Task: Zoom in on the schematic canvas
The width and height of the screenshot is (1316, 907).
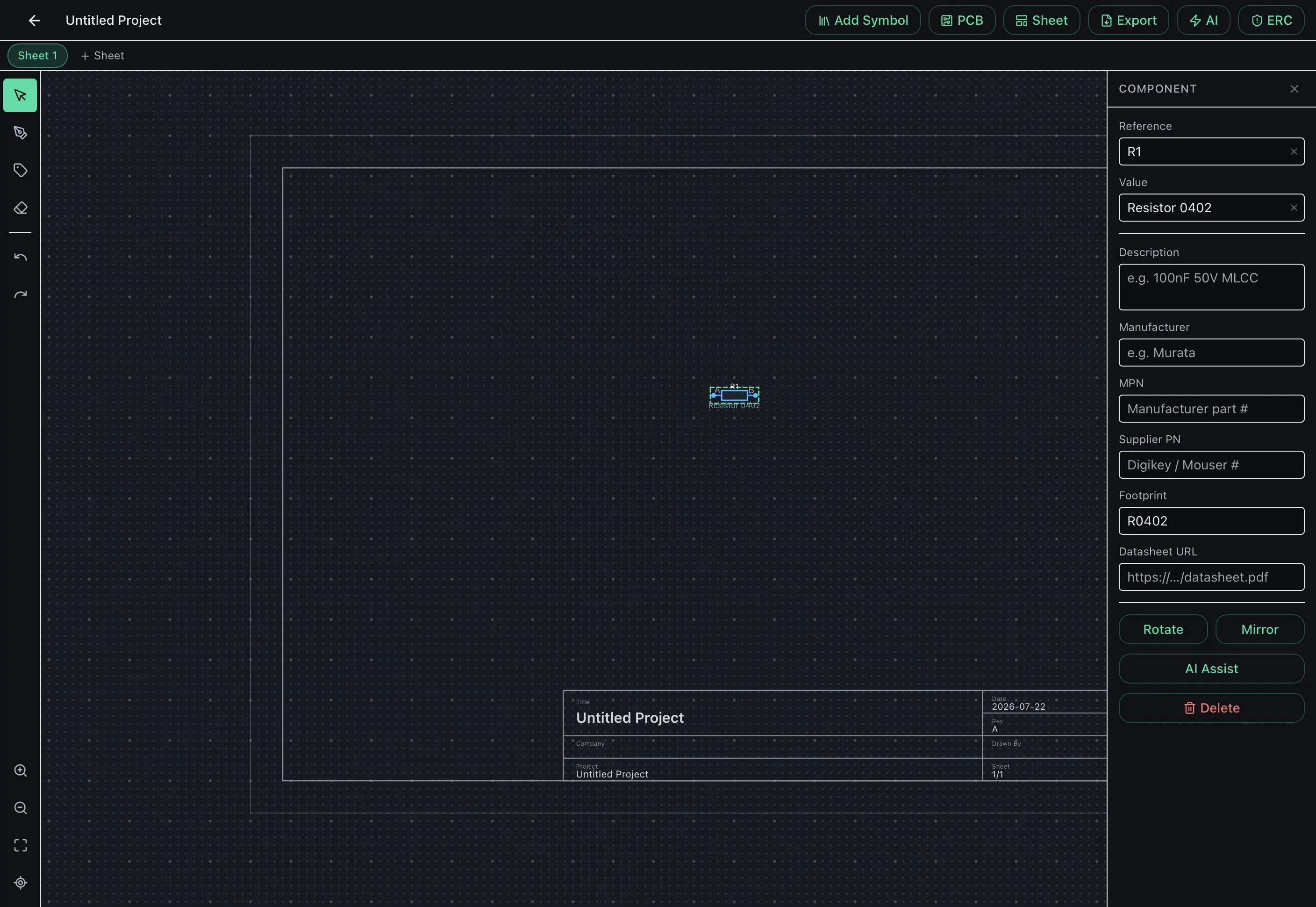Action: [x=21, y=770]
